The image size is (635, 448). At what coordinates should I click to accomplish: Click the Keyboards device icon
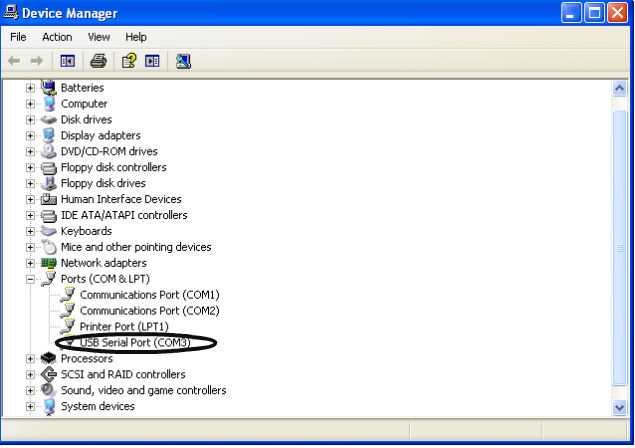pos(48,231)
